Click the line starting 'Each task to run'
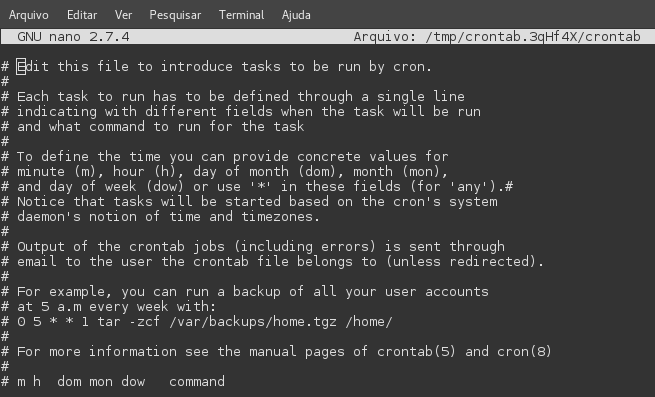 point(233,97)
